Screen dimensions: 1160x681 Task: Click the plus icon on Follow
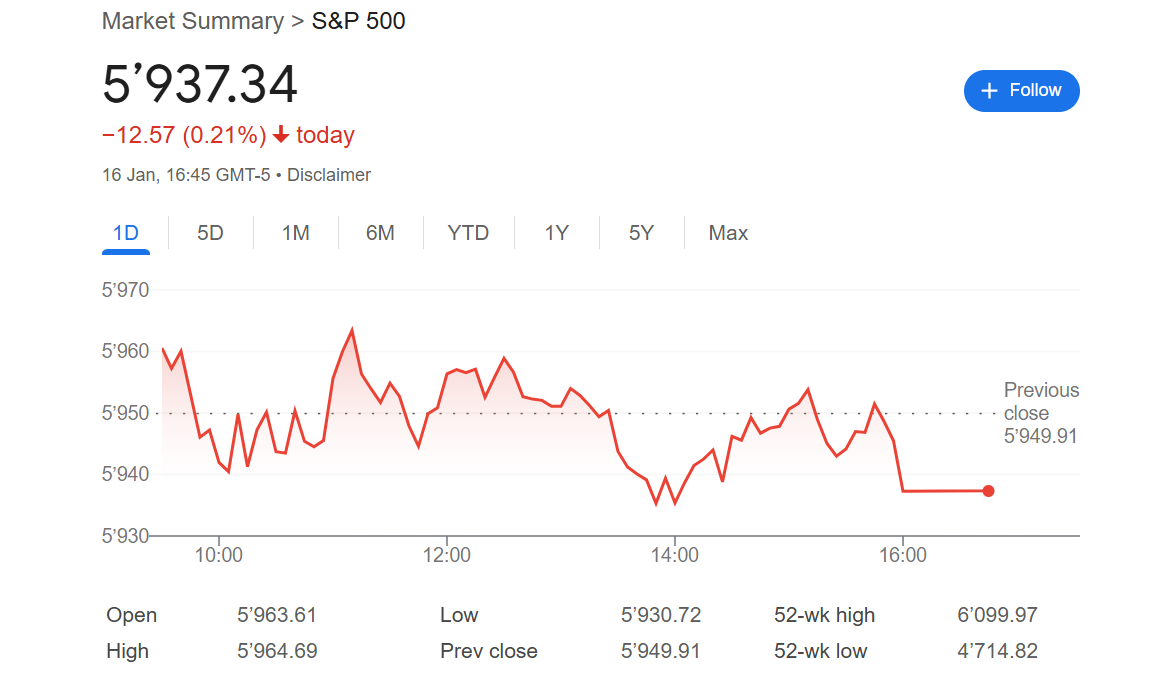[989, 91]
